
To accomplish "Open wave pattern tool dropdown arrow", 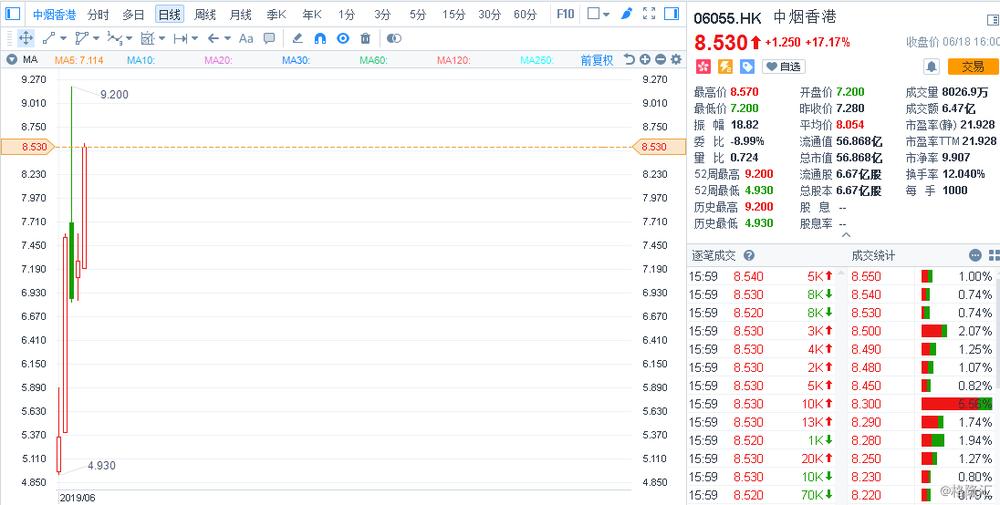I will point(129,39).
